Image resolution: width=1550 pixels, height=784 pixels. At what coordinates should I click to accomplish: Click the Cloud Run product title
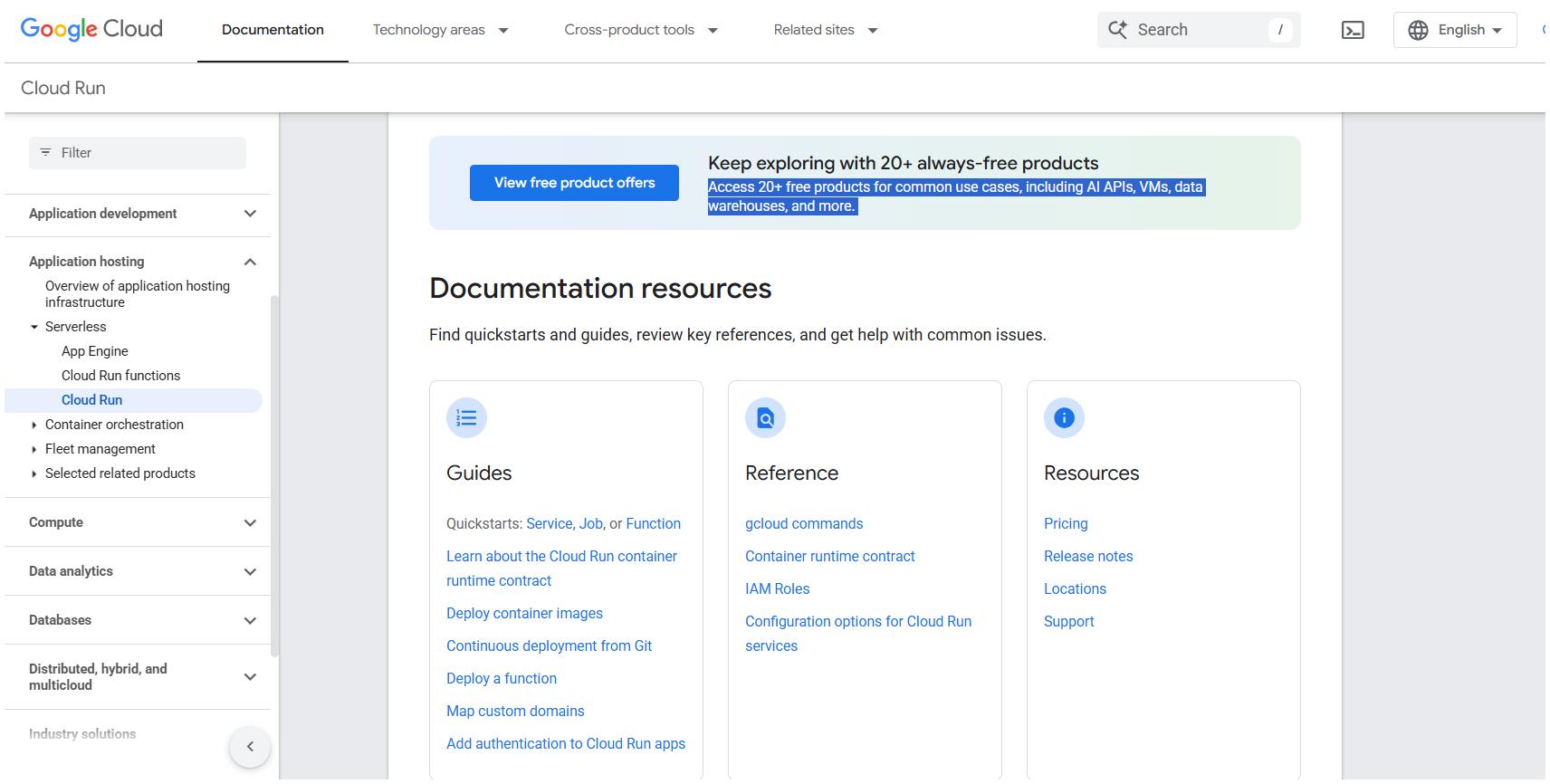point(63,88)
